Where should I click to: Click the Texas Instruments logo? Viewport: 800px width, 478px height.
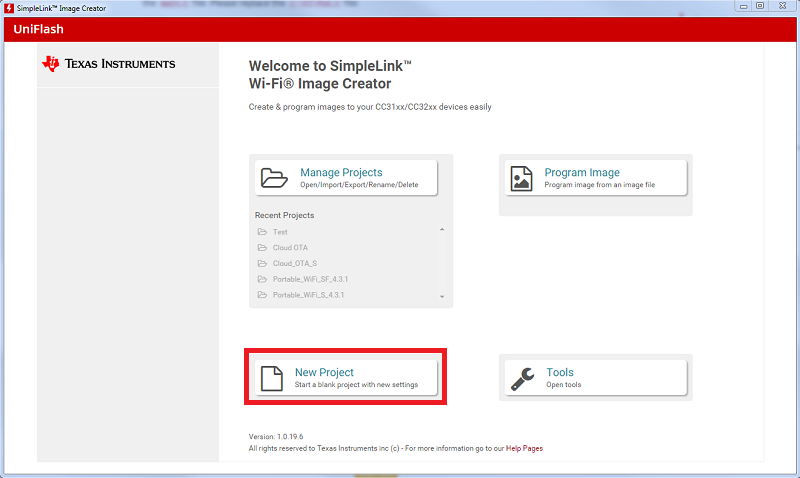tap(108, 64)
